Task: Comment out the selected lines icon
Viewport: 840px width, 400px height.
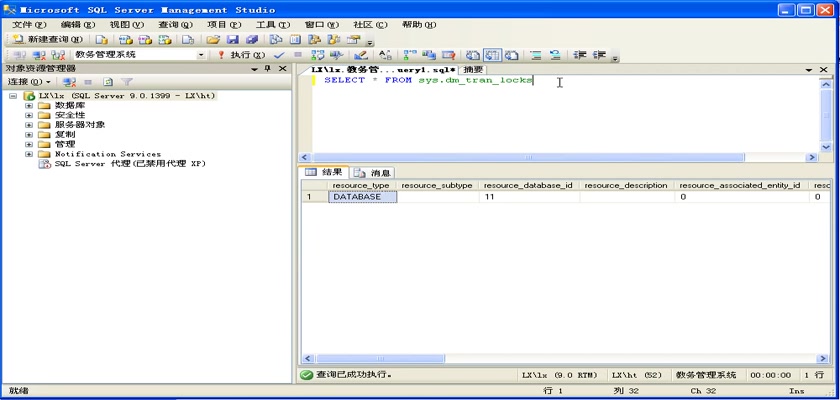Action: 535,55
